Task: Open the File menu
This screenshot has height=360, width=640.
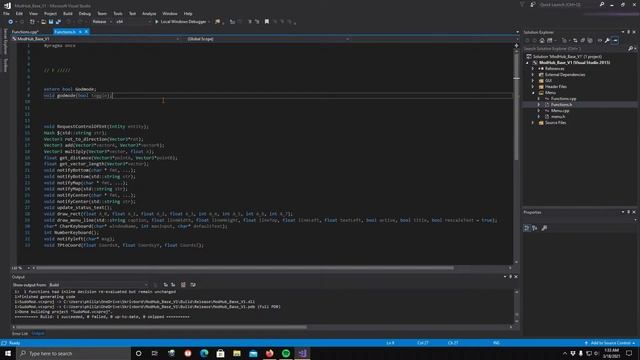Action: click(x=7, y=13)
